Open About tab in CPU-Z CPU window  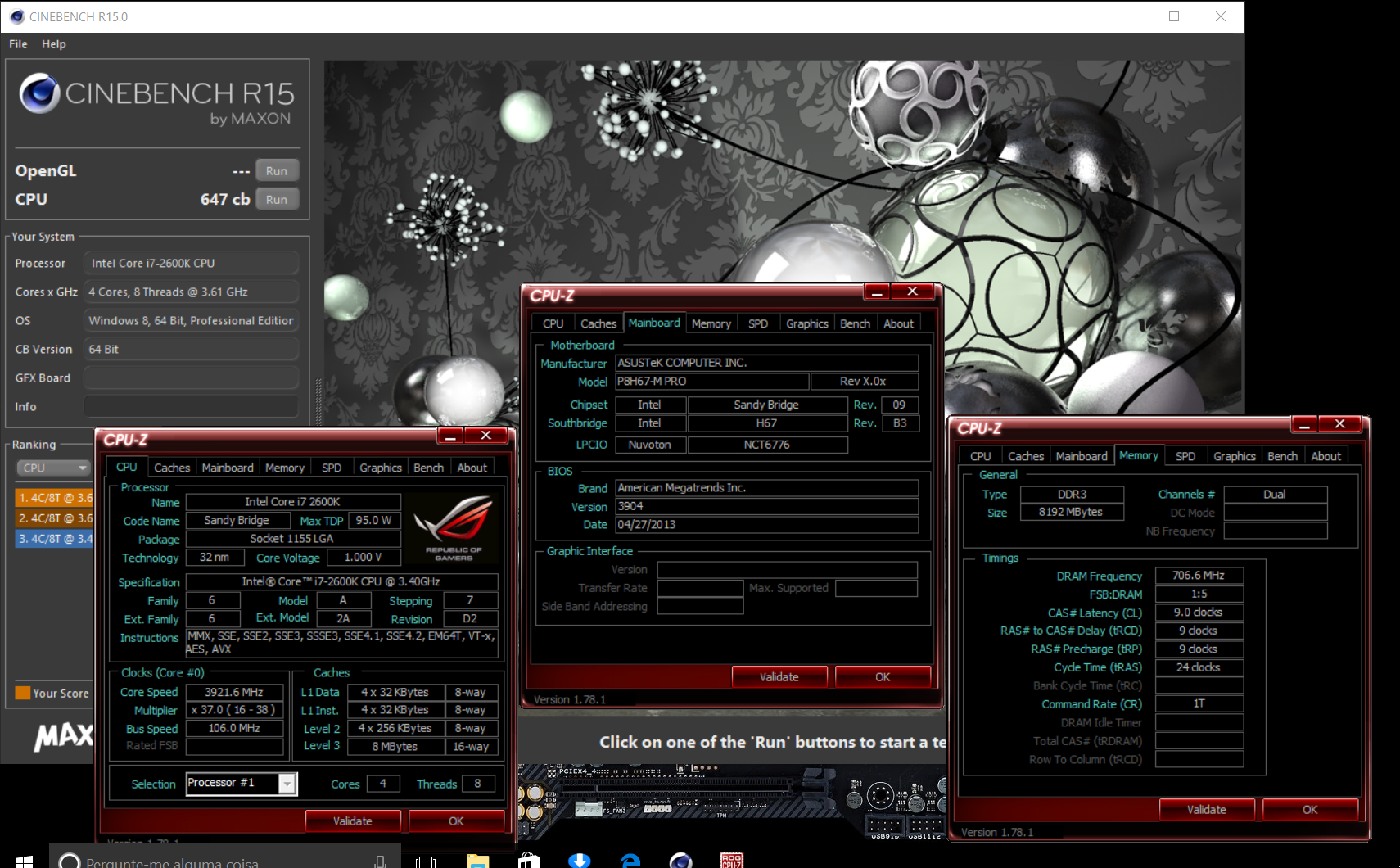click(x=472, y=468)
